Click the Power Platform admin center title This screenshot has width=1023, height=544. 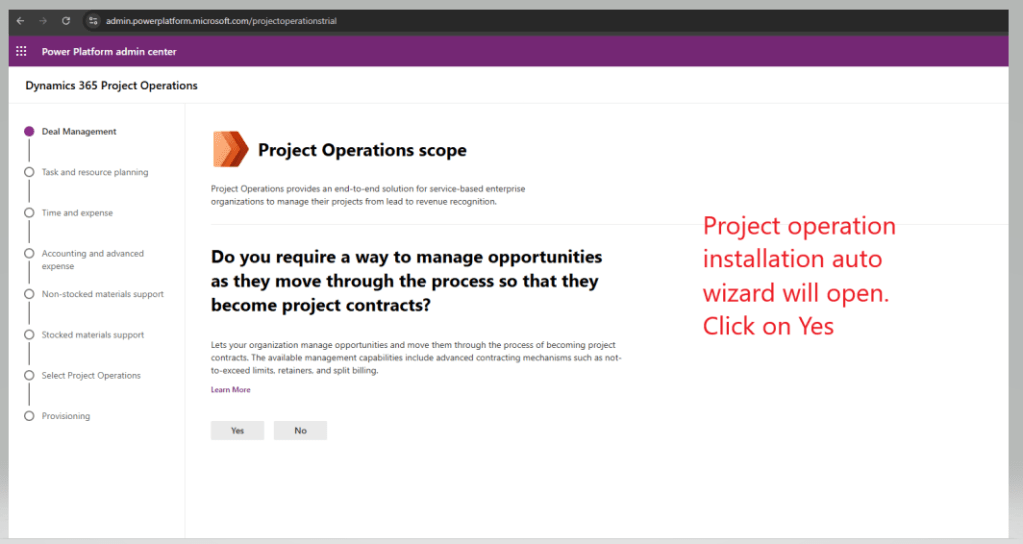[109, 51]
